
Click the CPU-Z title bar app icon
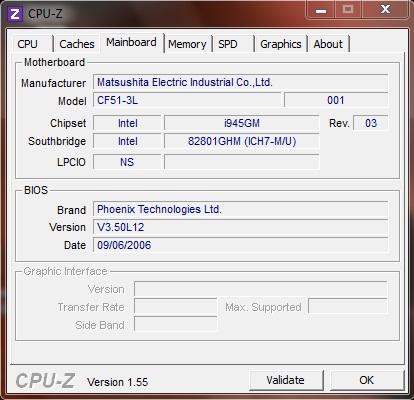[x=15, y=14]
